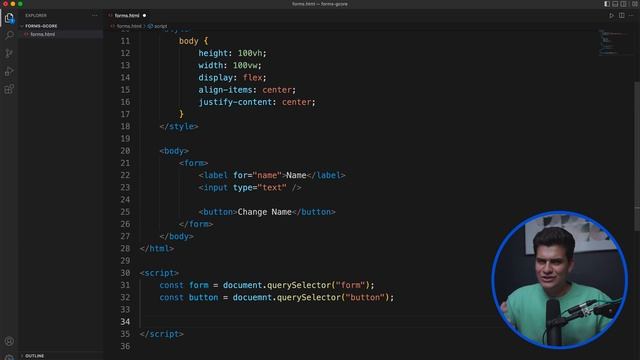Click the closing '</body>' tag

(176, 236)
